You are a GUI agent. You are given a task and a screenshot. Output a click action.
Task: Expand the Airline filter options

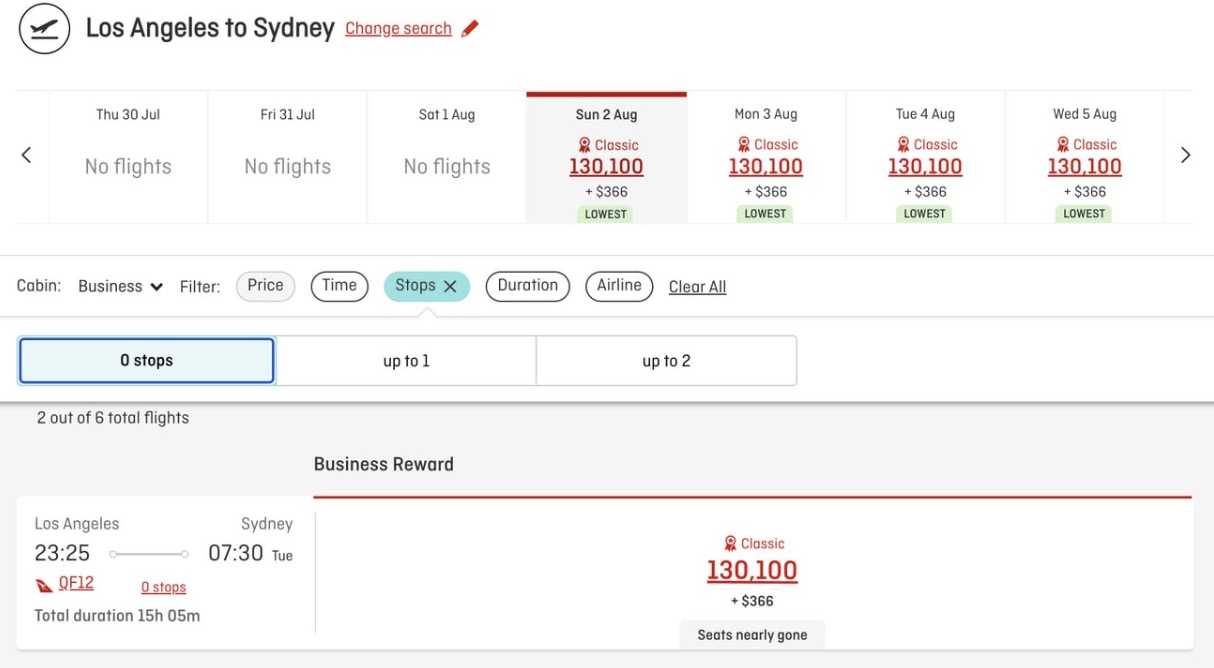coord(619,286)
